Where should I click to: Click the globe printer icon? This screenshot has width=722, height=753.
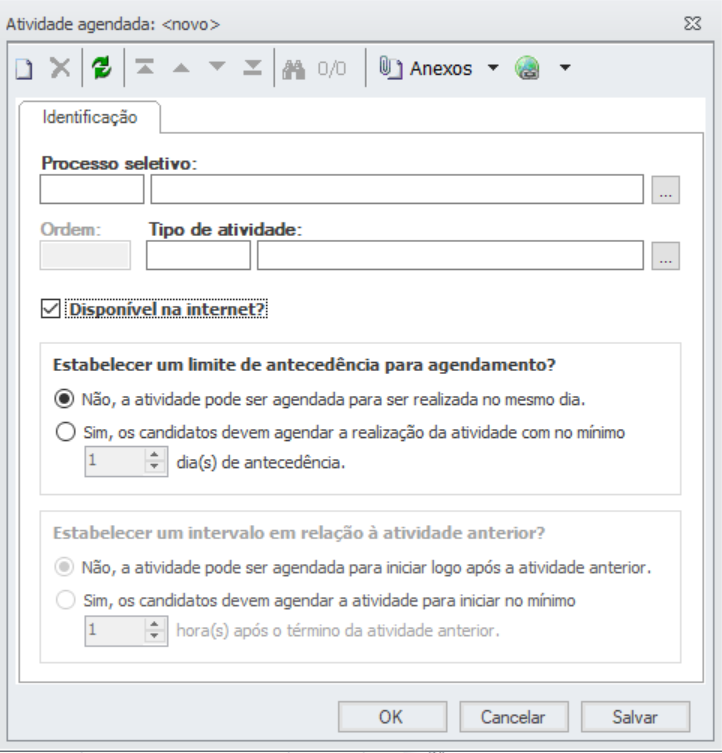[x=527, y=68]
